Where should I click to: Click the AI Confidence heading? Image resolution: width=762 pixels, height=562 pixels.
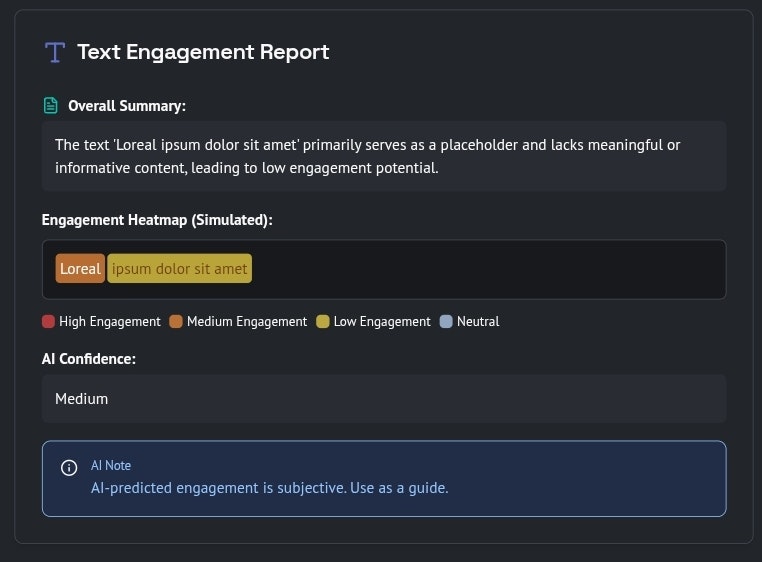coord(89,358)
